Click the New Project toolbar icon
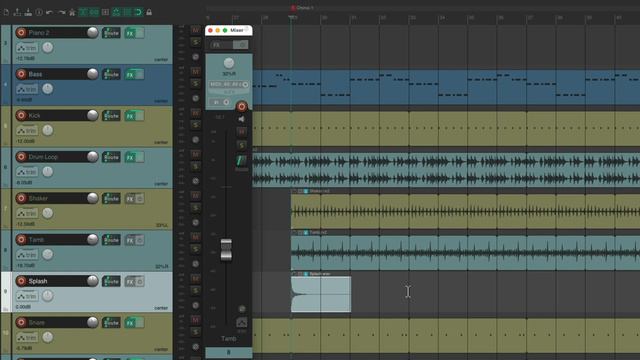Screen dimensions: 640x360 (x=6, y=12)
